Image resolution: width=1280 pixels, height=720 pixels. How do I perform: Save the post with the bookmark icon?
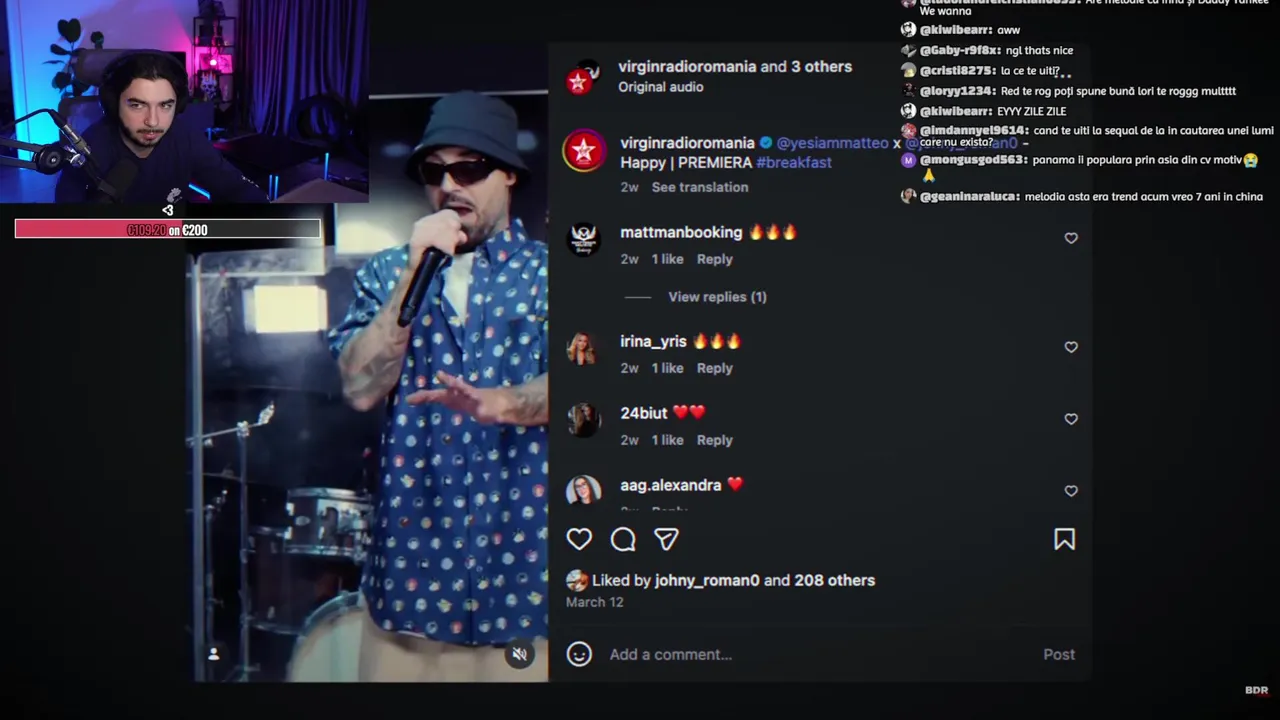(1064, 539)
